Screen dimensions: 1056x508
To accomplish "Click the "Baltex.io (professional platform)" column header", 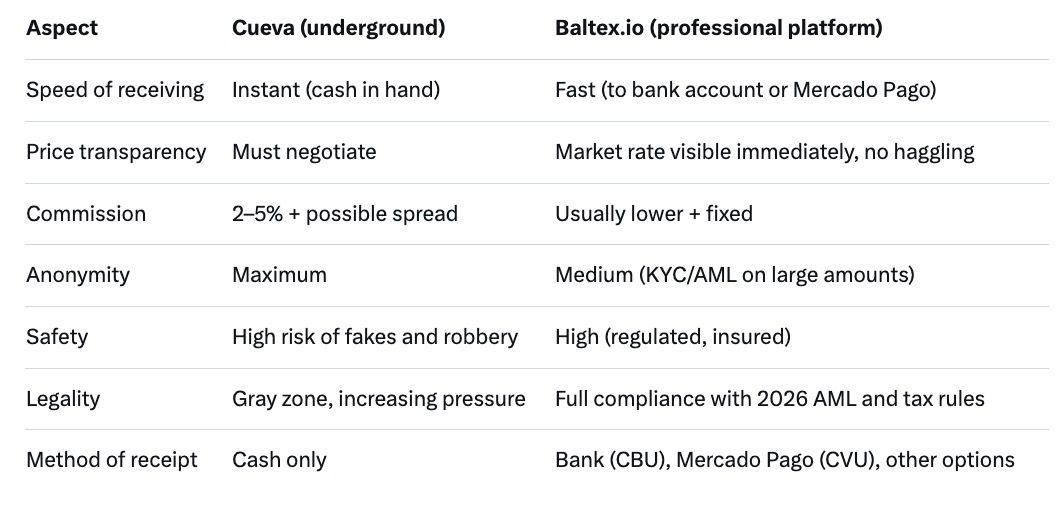I will click(718, 28).
